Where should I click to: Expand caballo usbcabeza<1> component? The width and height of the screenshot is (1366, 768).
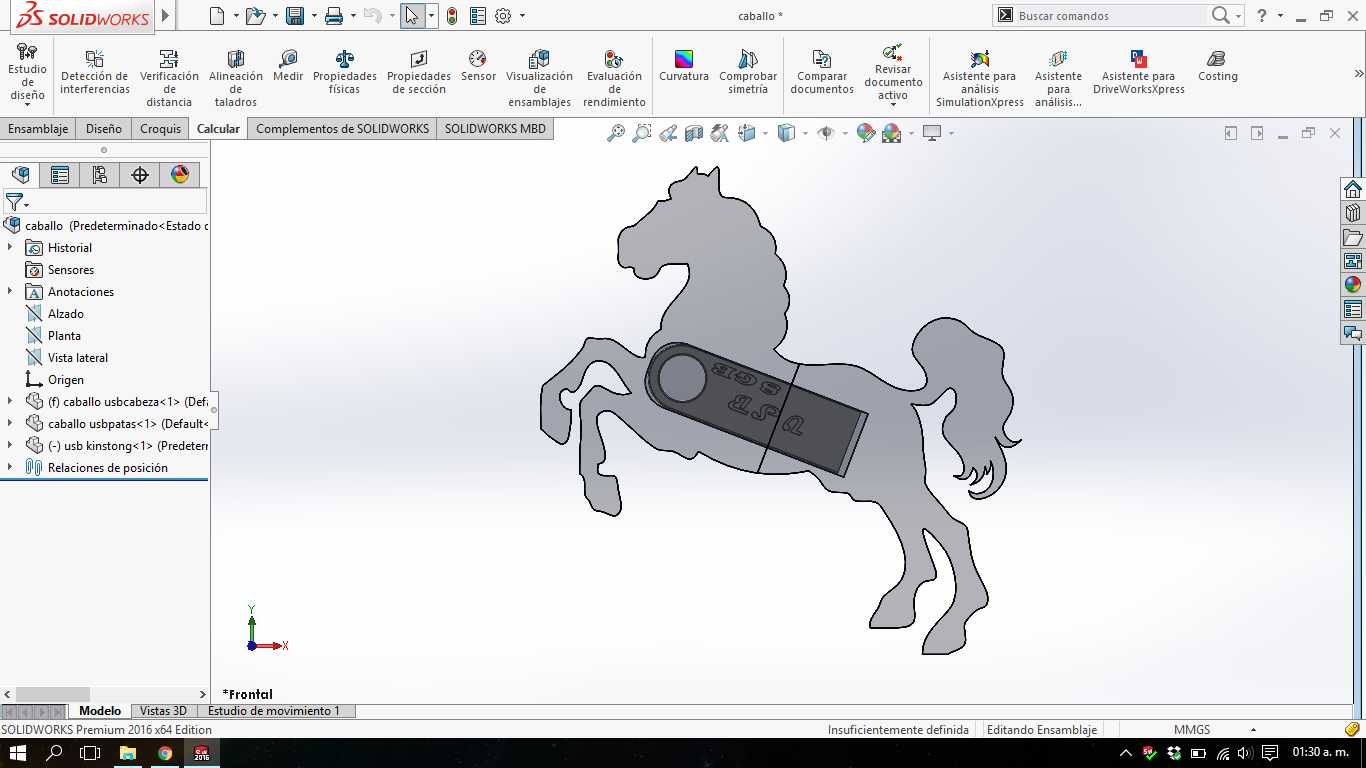click(10, 401)
